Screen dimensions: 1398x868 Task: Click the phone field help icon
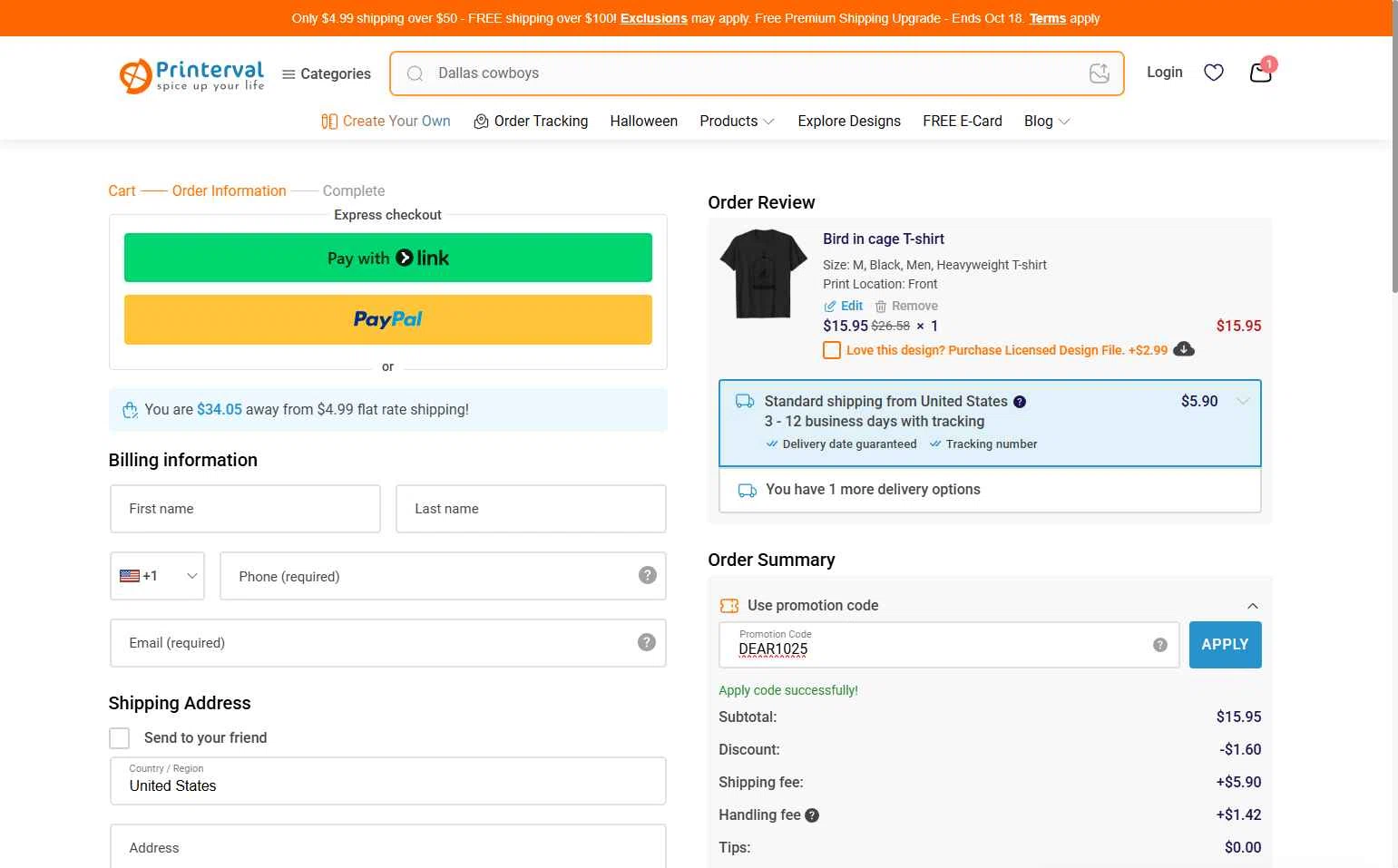point(647,575)
